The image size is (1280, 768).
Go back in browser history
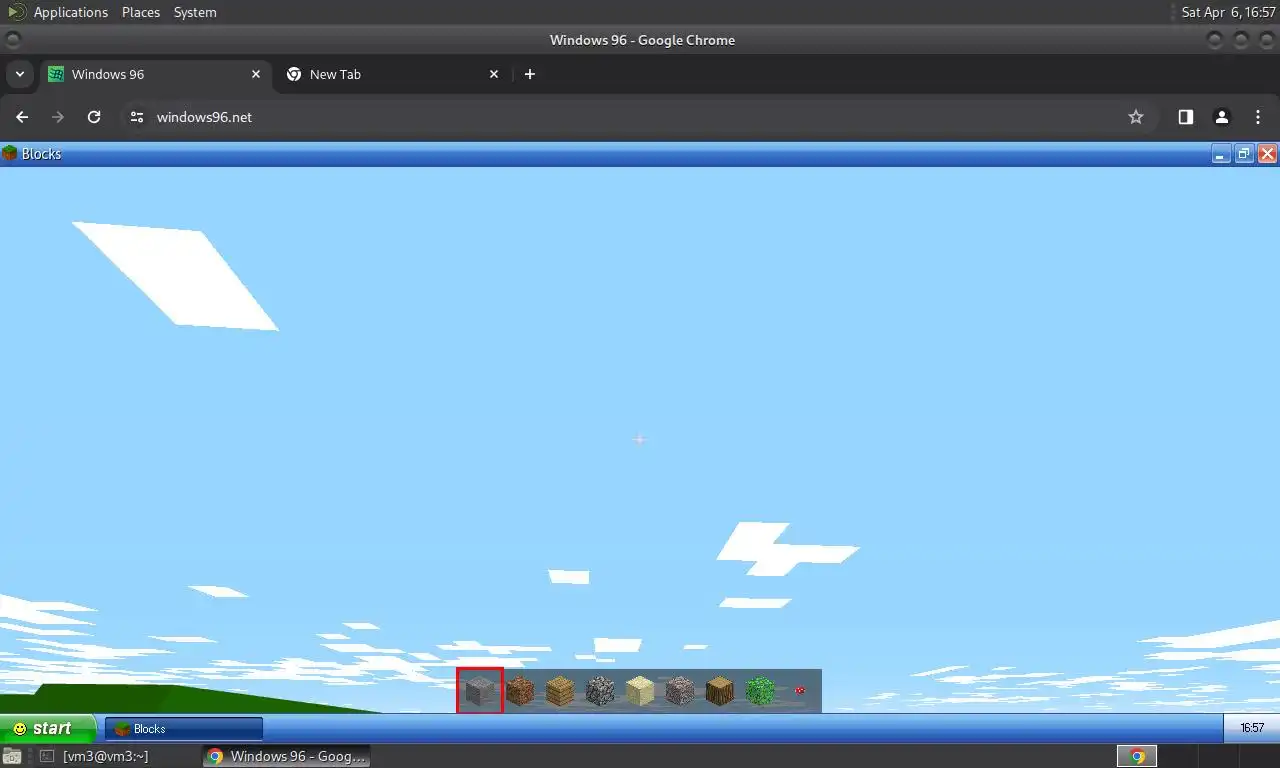tap(22, 117)
